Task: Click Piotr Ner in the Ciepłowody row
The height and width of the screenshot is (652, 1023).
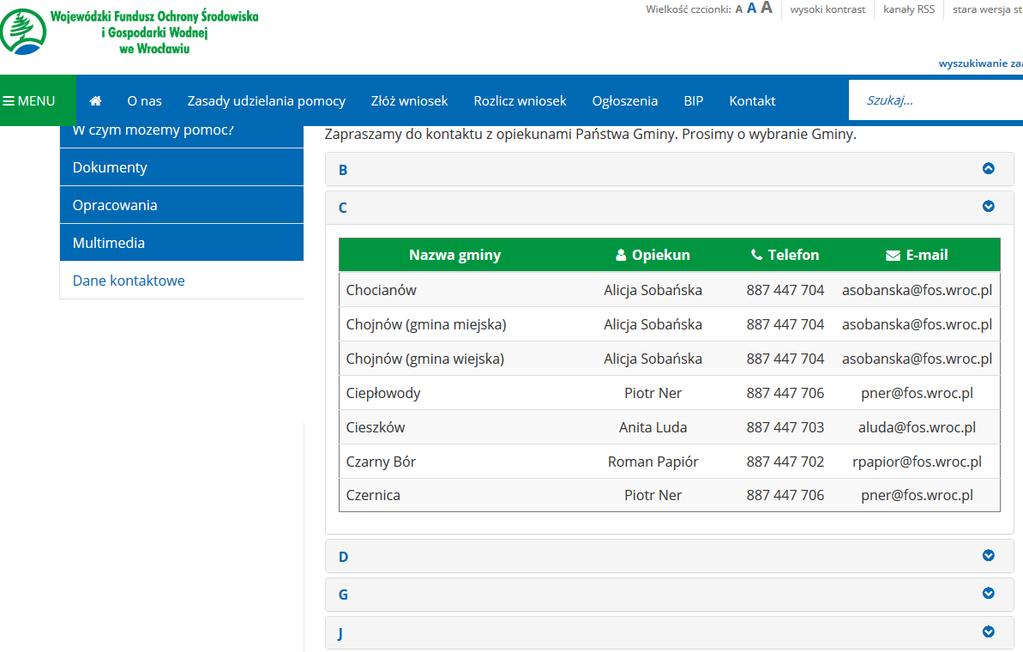Action: (653, 393)
